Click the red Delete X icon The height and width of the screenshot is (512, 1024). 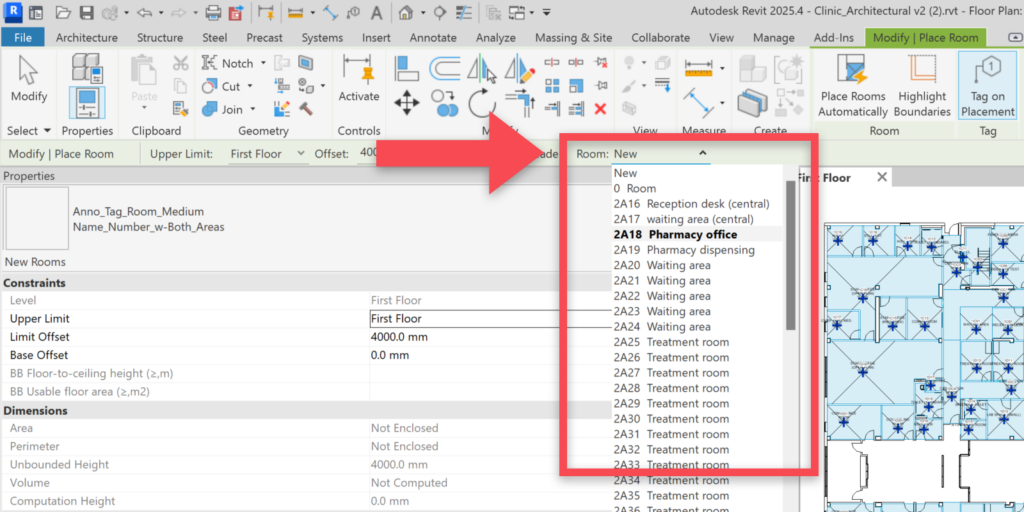pos(600,108)
